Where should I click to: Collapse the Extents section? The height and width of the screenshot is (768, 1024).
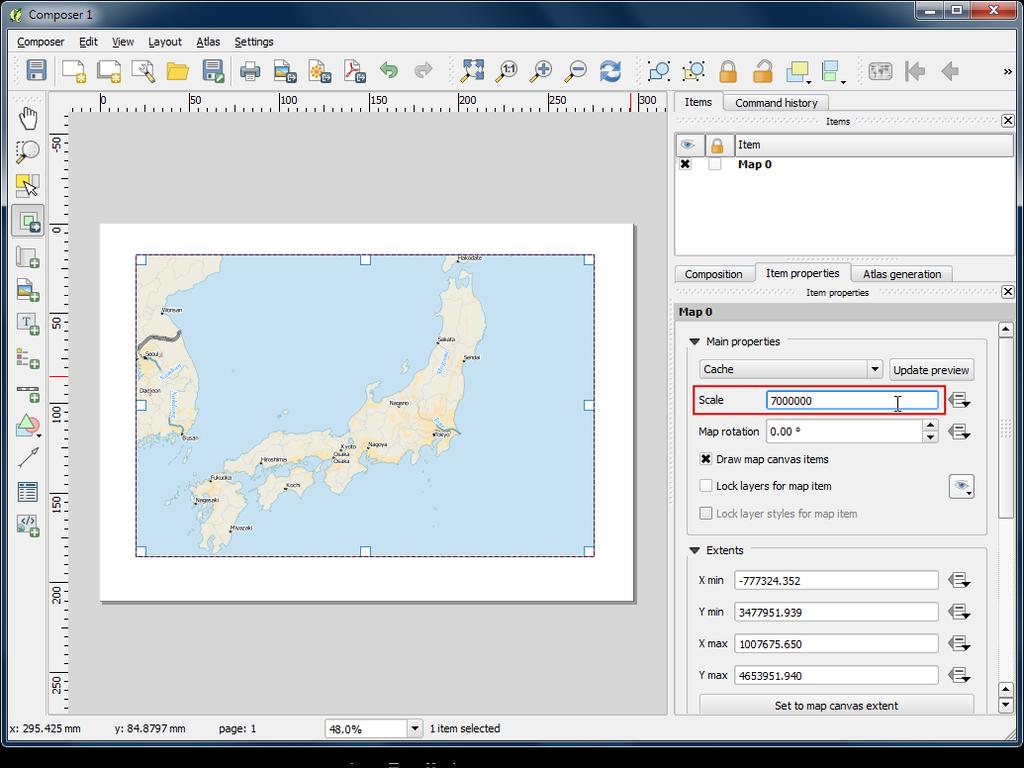click(694, 551)
